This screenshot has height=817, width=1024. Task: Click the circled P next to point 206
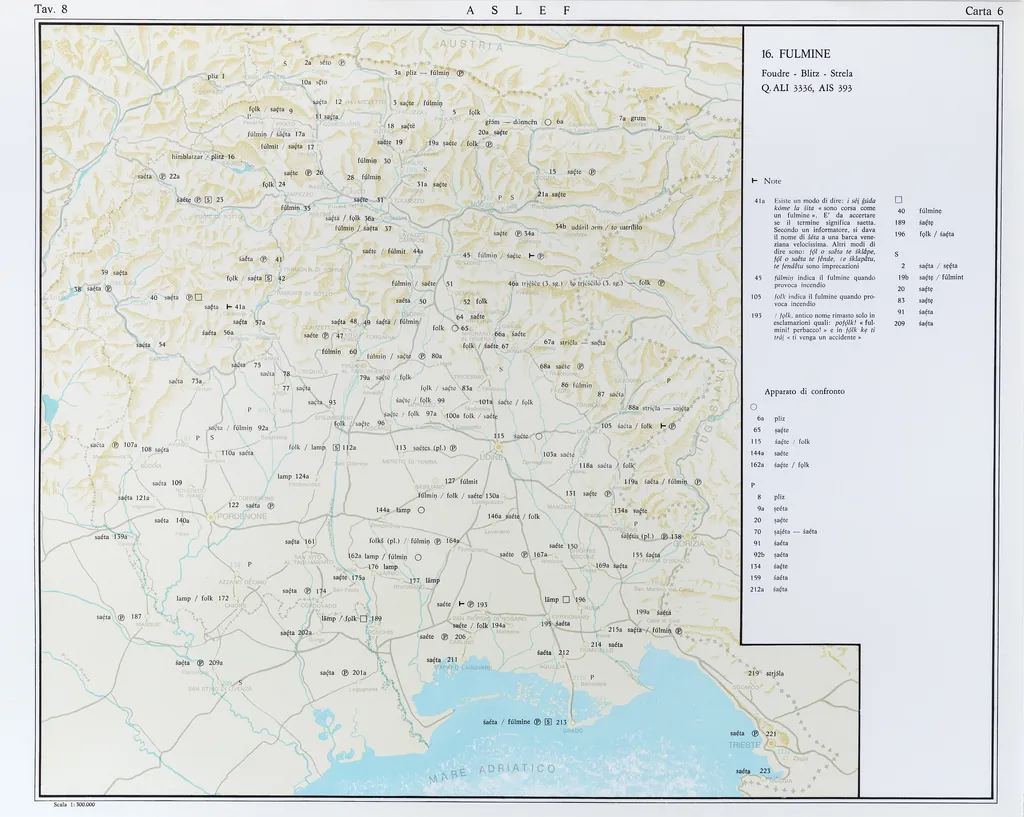445,637
